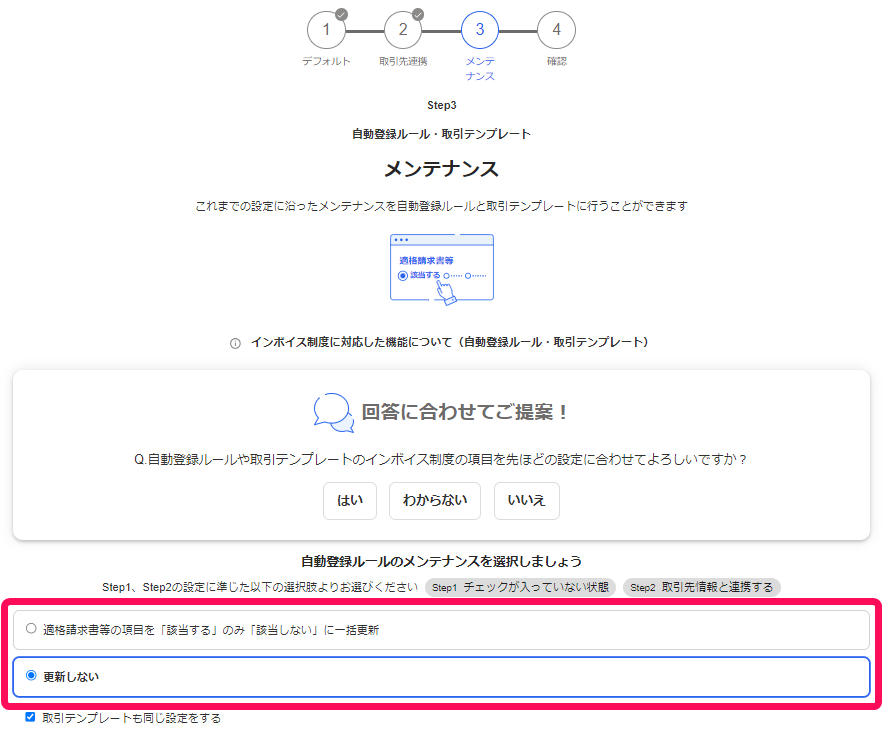Select 「該当しない」に一括更新 radio option

coord(31,629)
